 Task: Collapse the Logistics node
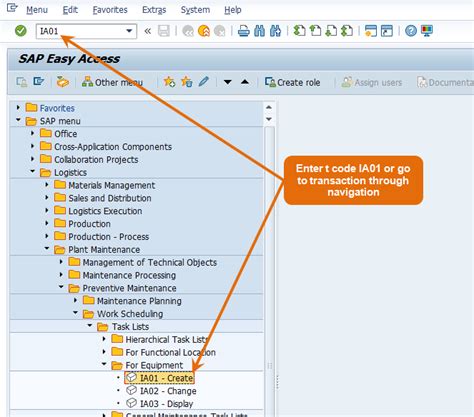pyautogui.click(x=32, y=171)
